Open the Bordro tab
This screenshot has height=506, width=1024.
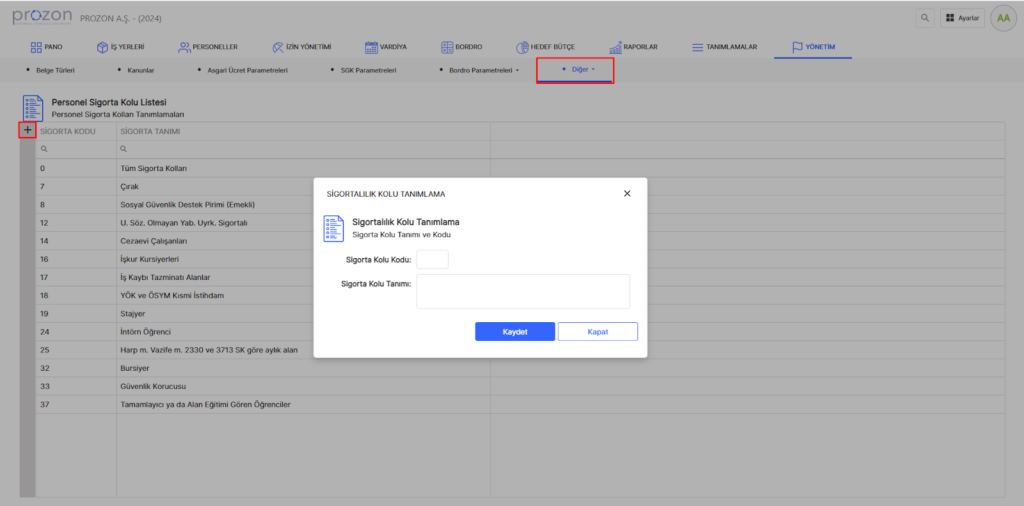[x=462, y=47]
